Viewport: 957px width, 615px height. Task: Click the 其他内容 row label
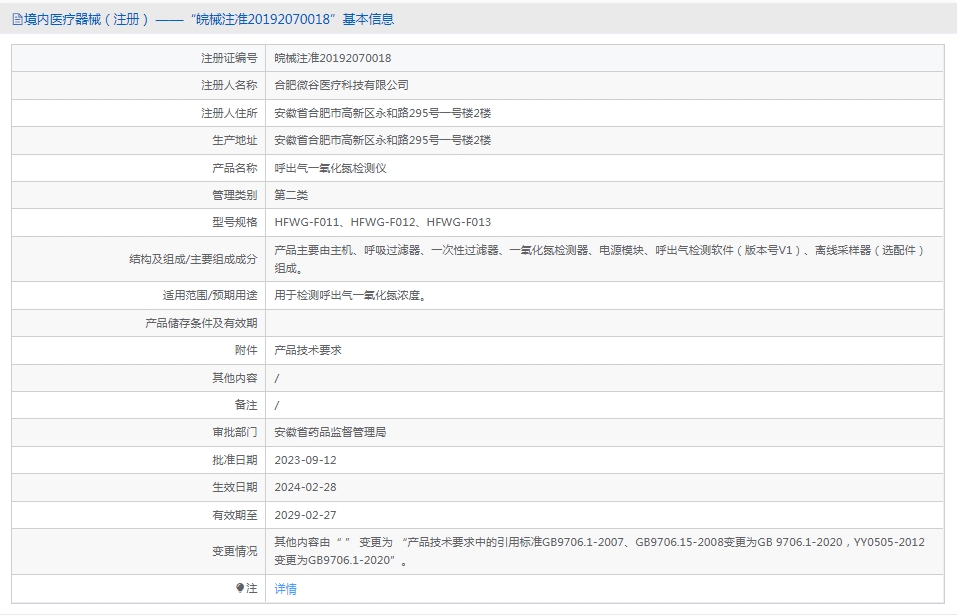(x=235, y=378)
